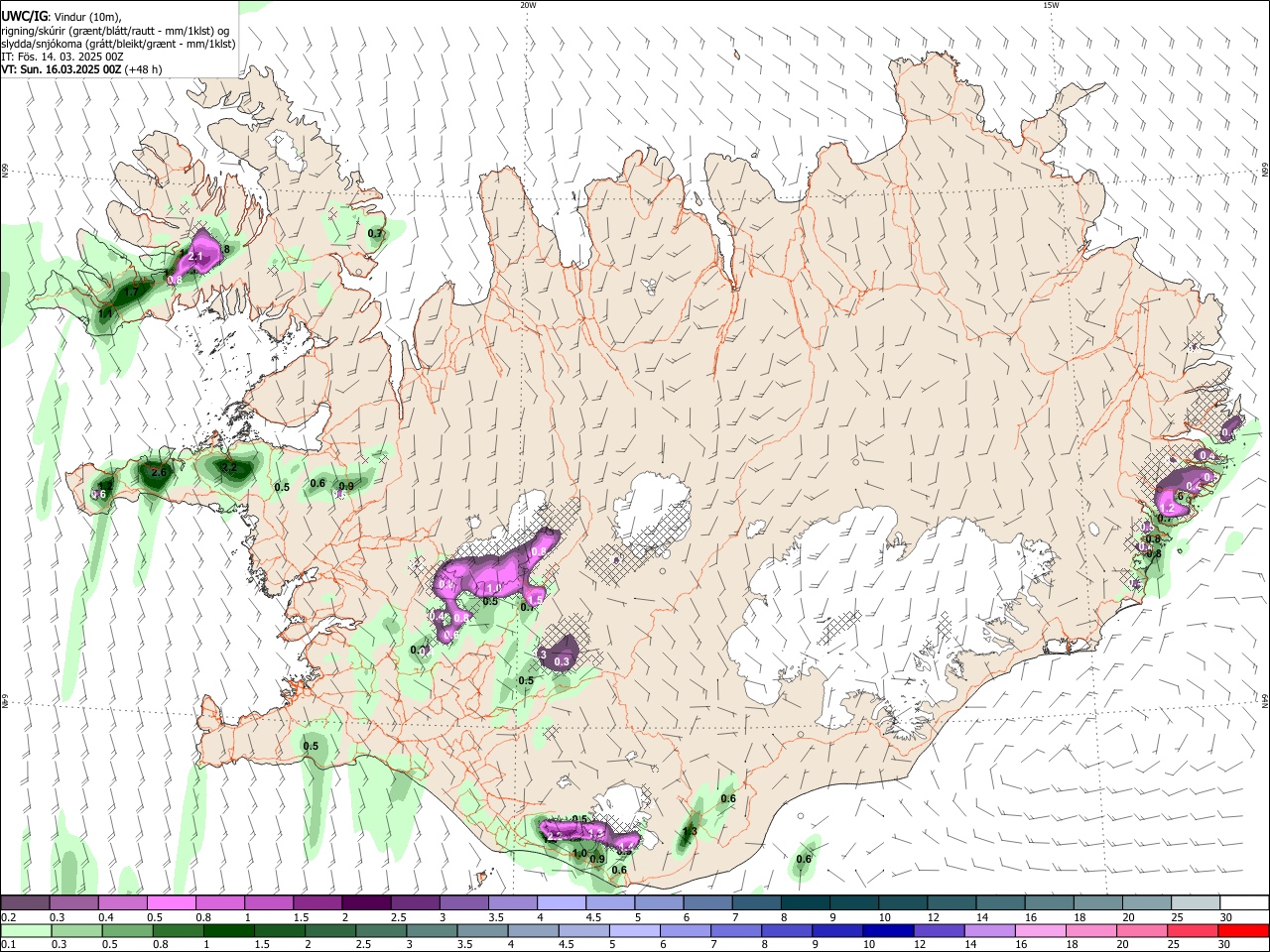Click the bright red swatch above 30, lower legend row
The height and width of the screenshot is (952, 1270).
1244,930
